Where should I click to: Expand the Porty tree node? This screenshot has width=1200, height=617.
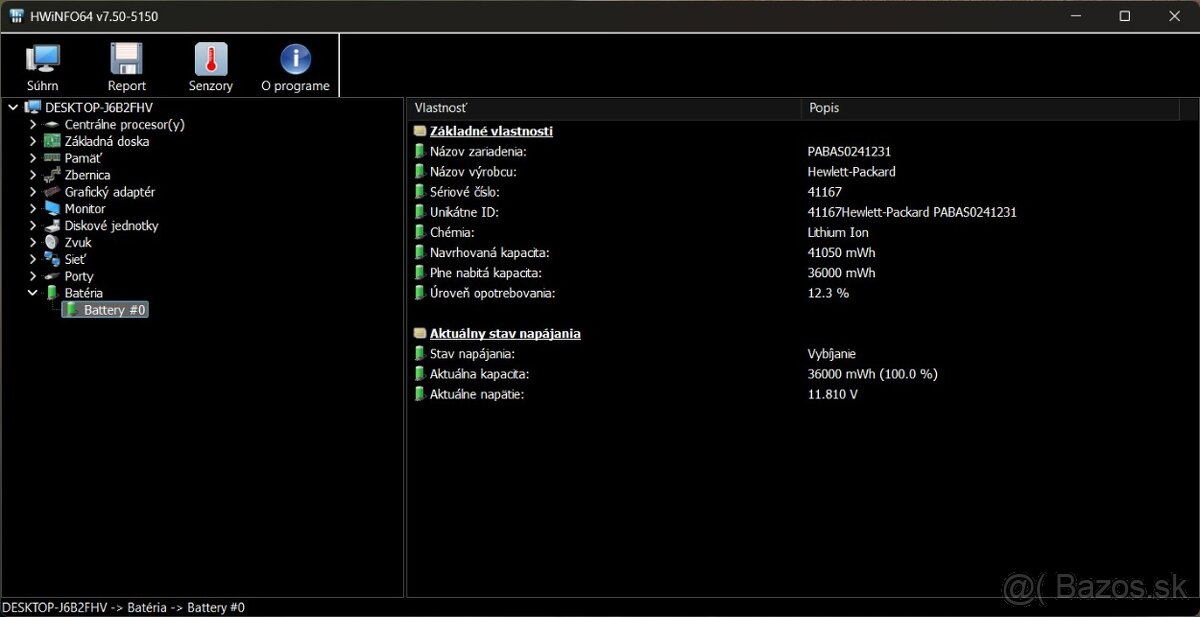(x=33, y=275)
